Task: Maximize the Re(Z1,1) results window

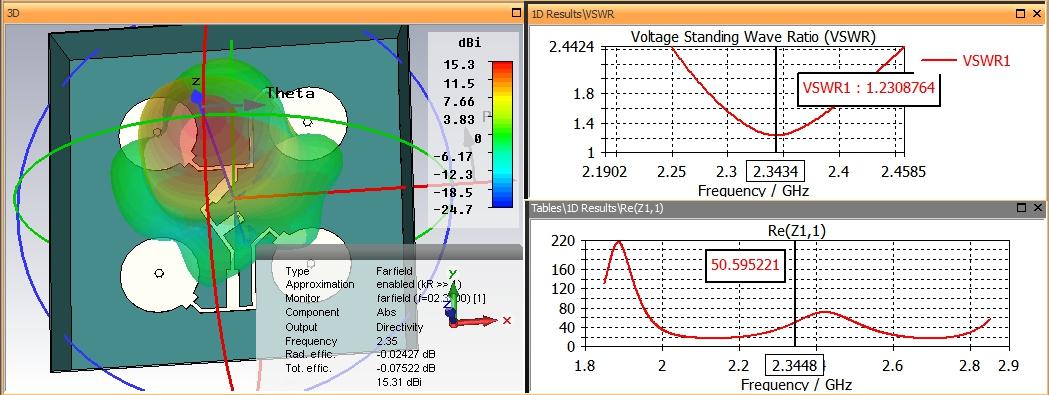Action: point(1021,208)
